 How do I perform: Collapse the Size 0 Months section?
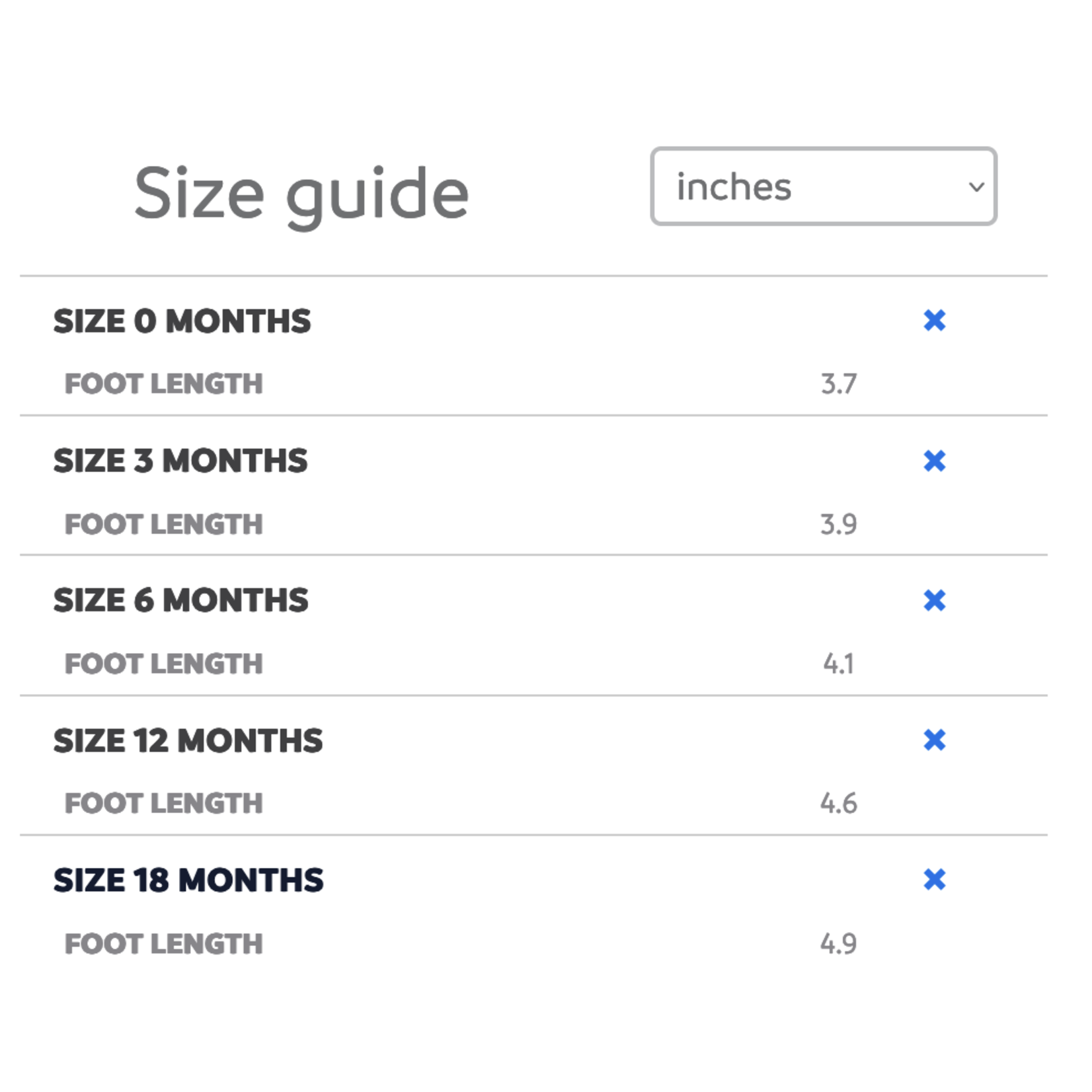[x=934, y=321]
